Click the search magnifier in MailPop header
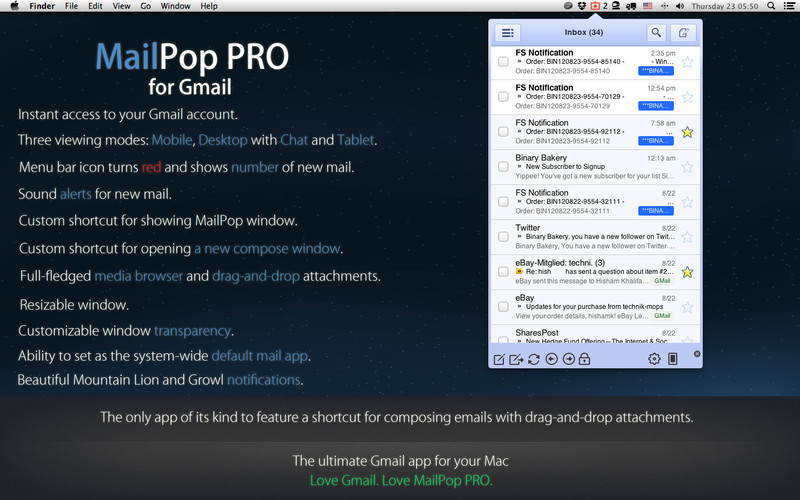Screen dimensions: 800x500 pos(656,33)
